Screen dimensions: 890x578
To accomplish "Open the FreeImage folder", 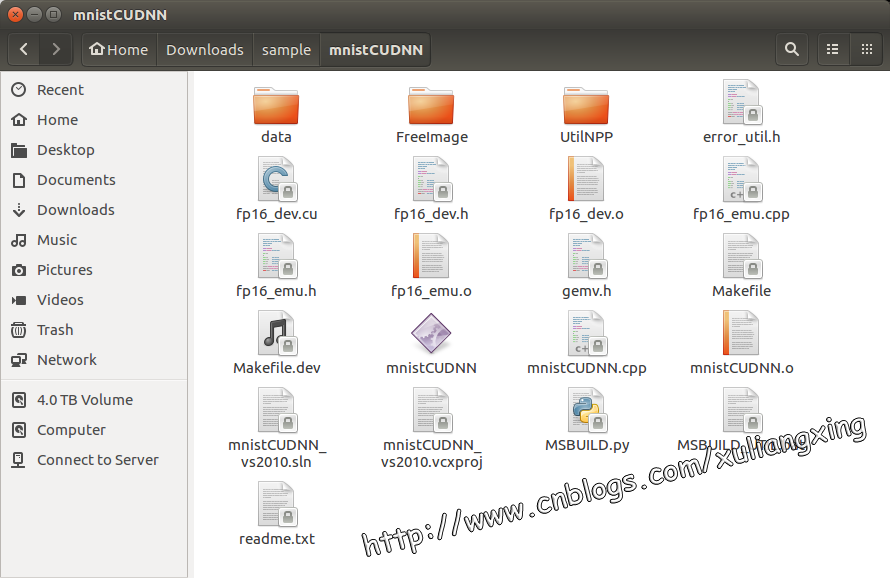I will (431, 112).
